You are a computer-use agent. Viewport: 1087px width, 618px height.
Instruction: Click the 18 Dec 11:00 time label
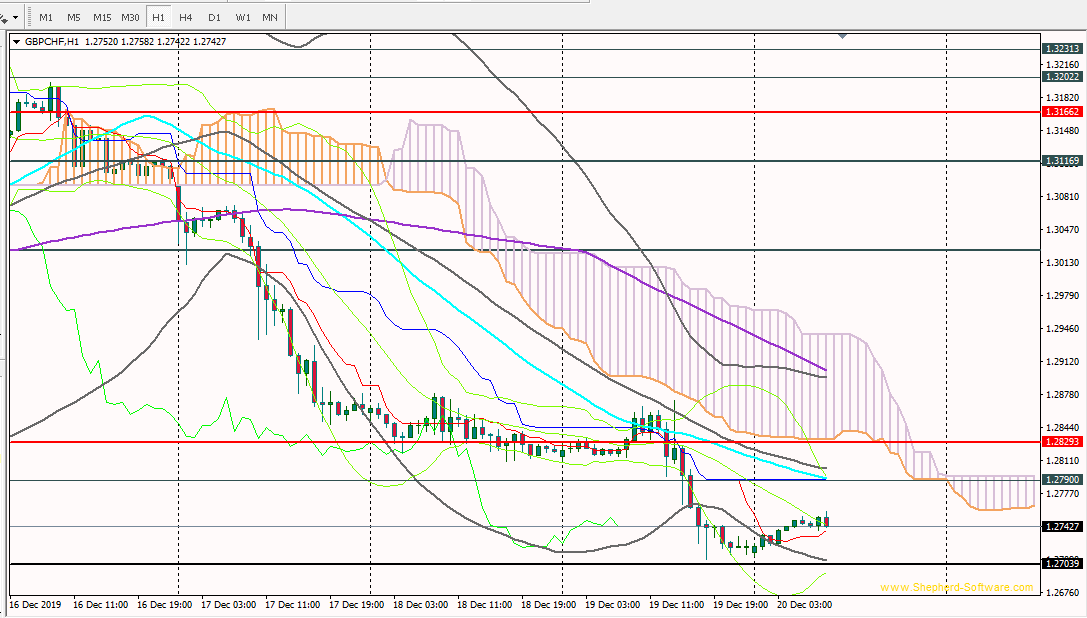coord(485,605)
